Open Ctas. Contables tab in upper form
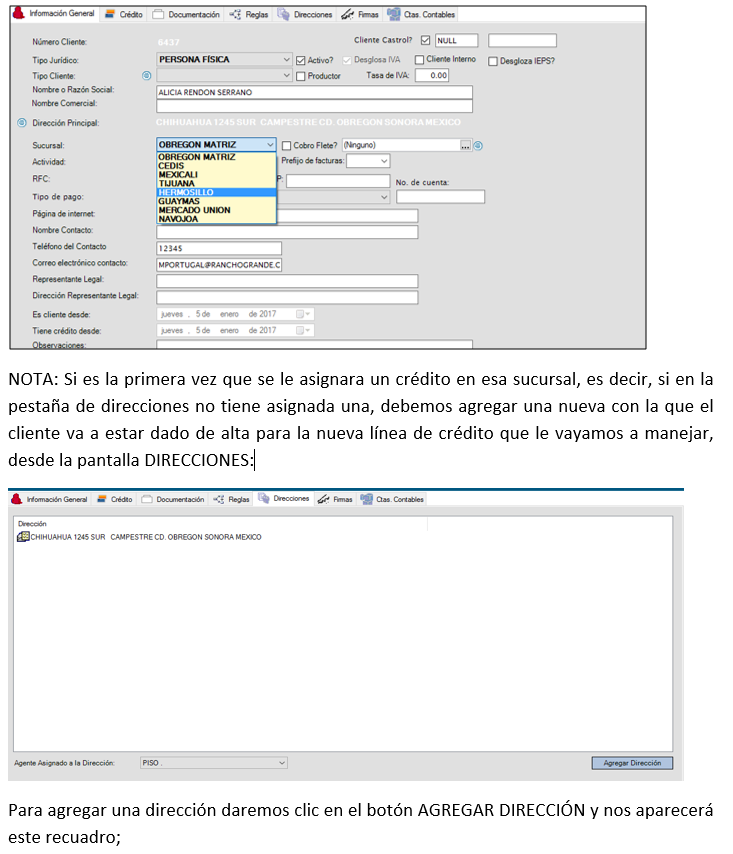 click(422, 14)
